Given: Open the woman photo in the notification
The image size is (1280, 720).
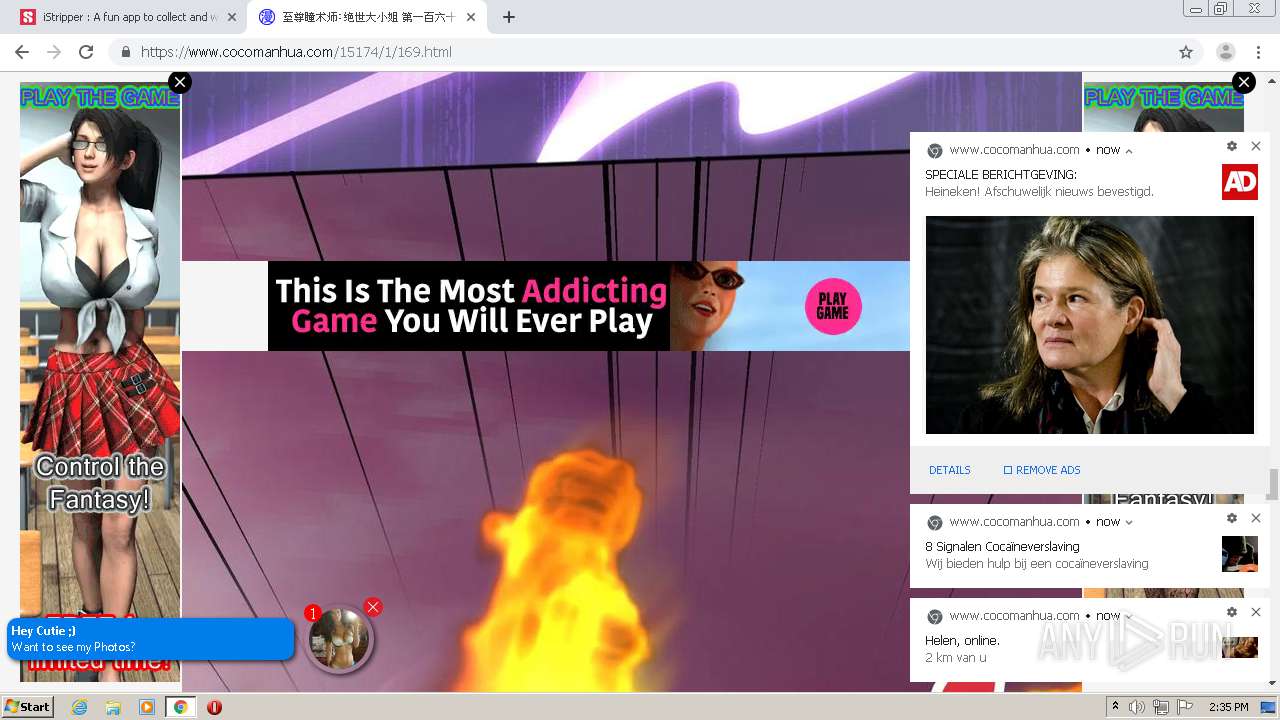Looking at the screenshot, I should tap(1089, 325).
